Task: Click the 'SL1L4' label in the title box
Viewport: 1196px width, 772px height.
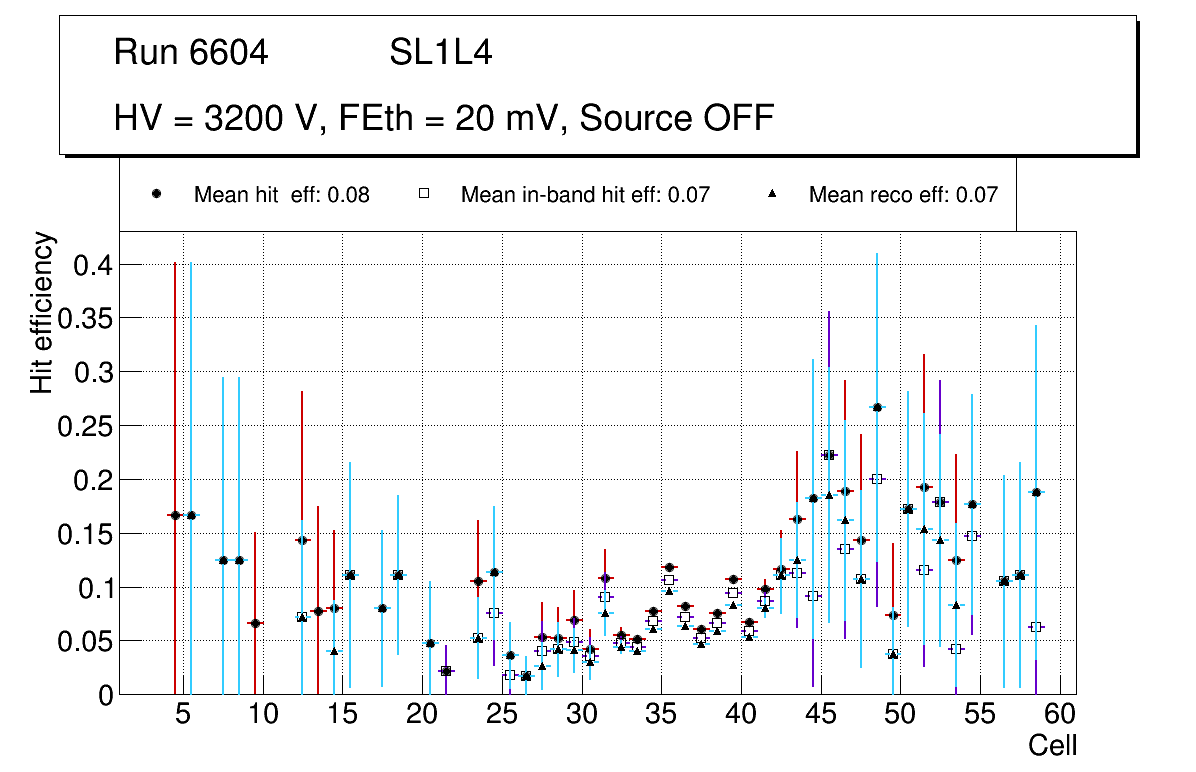Action: click(x=440, y=53)
